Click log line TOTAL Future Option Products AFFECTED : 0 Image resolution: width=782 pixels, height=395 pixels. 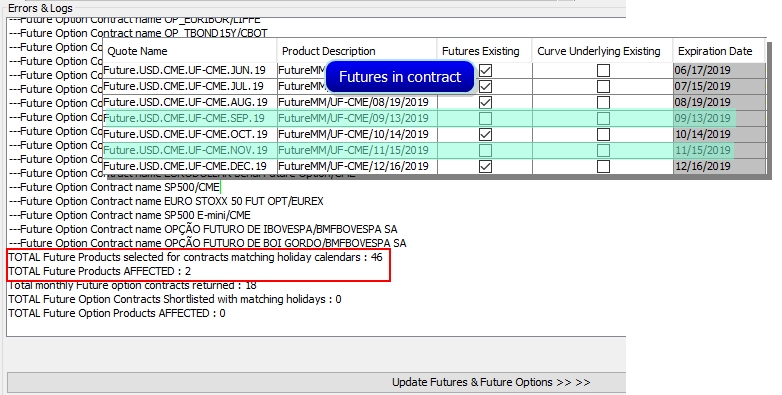[117, 313]
